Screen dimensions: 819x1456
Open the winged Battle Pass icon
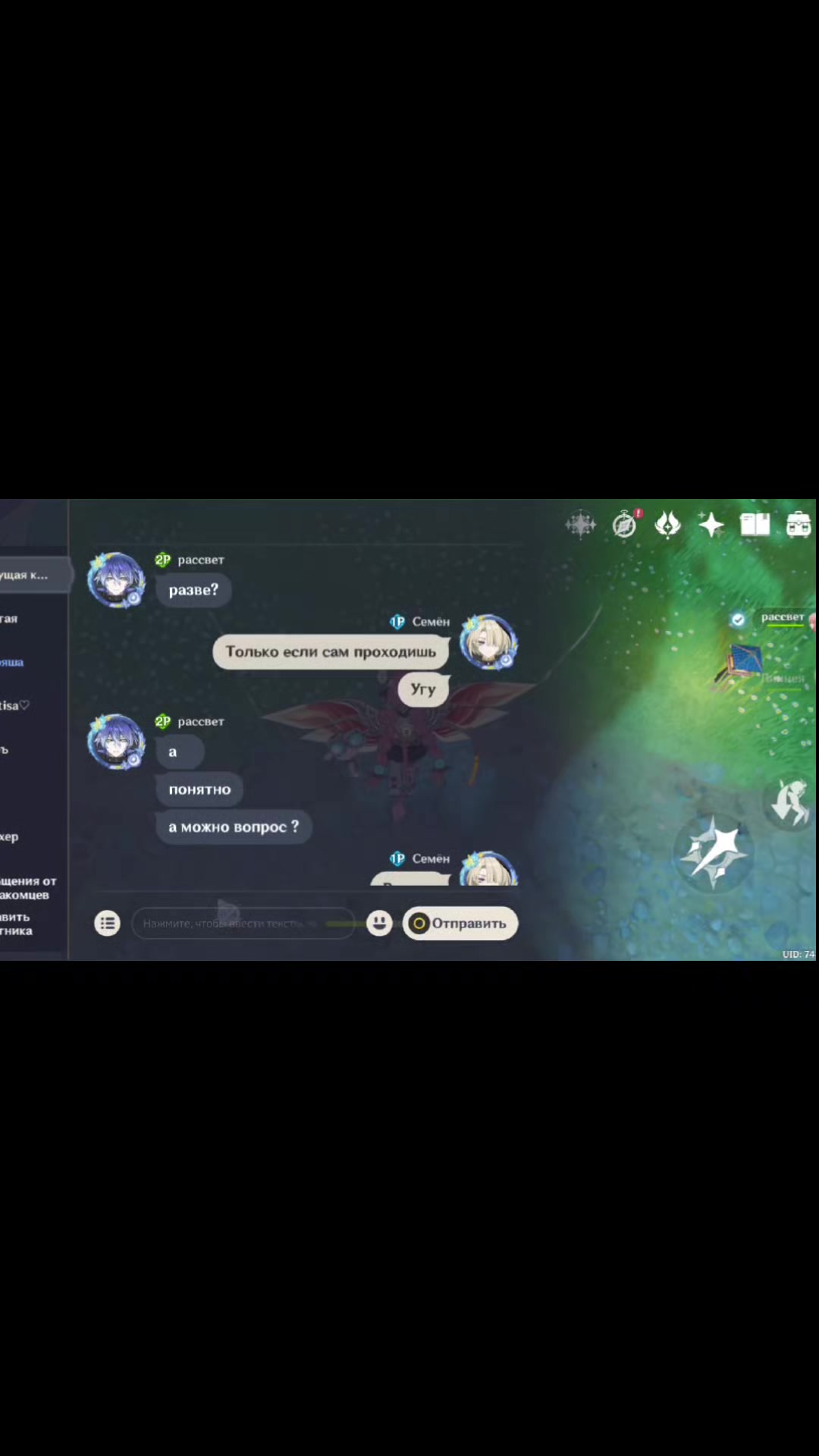[x=668, y=524]
